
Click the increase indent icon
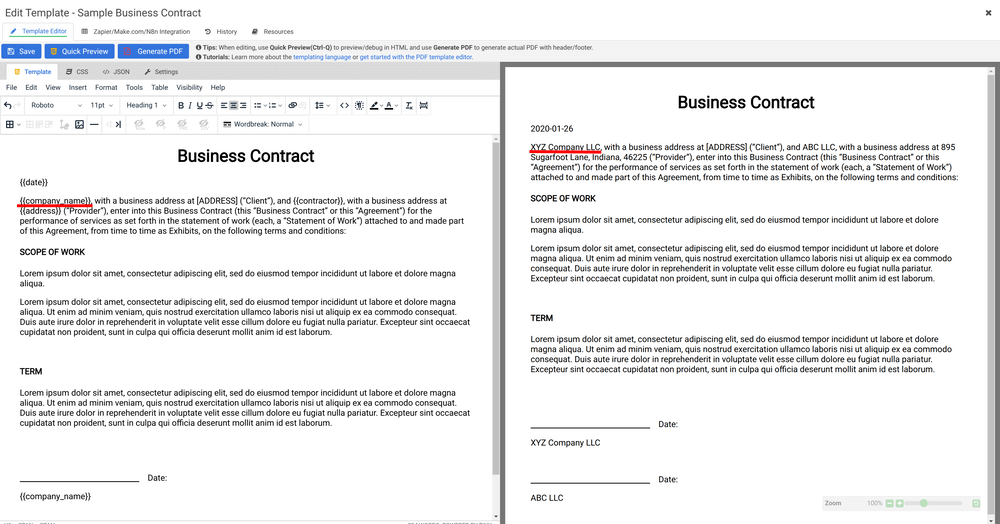coord(118,124)
